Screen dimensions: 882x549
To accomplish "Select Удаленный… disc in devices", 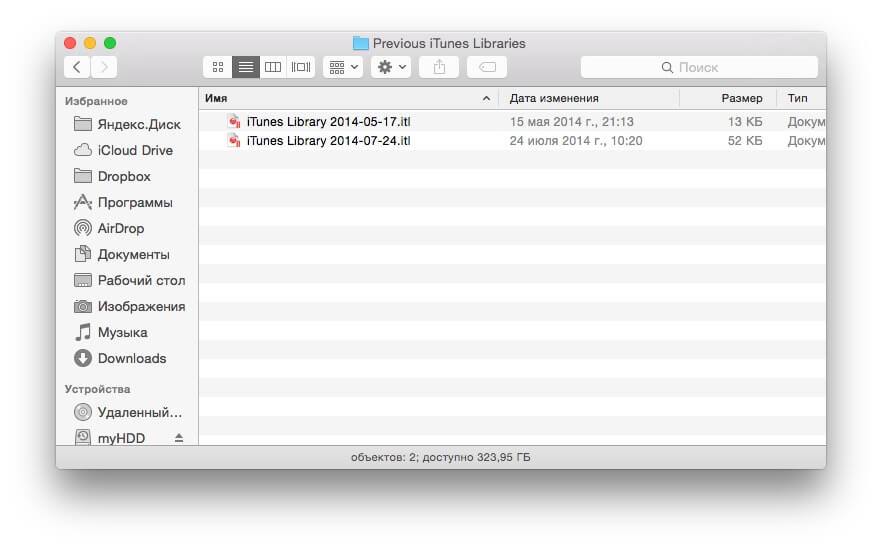I will point(127,412).
